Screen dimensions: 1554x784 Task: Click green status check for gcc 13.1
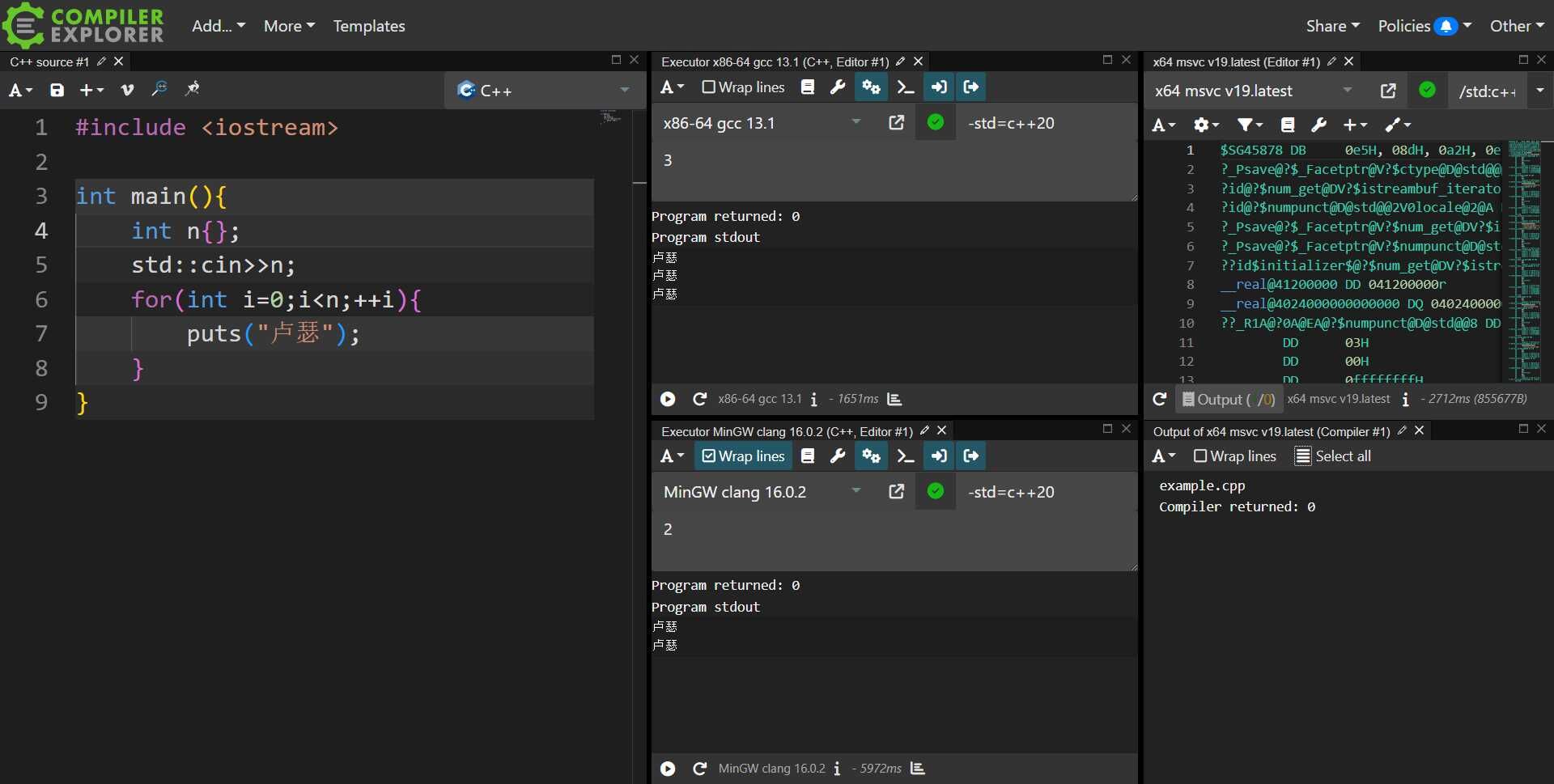click(936, 123)
